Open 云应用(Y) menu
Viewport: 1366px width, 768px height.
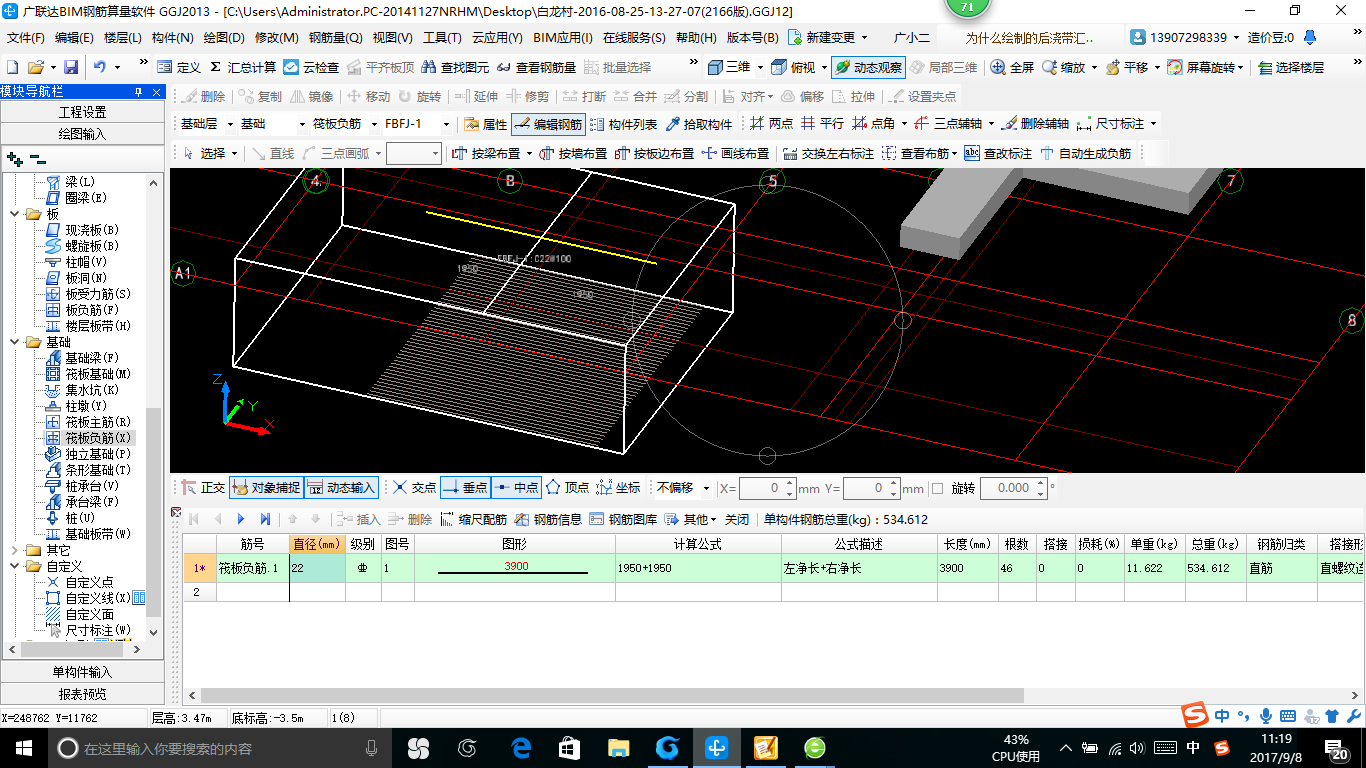tap(497, 38)
